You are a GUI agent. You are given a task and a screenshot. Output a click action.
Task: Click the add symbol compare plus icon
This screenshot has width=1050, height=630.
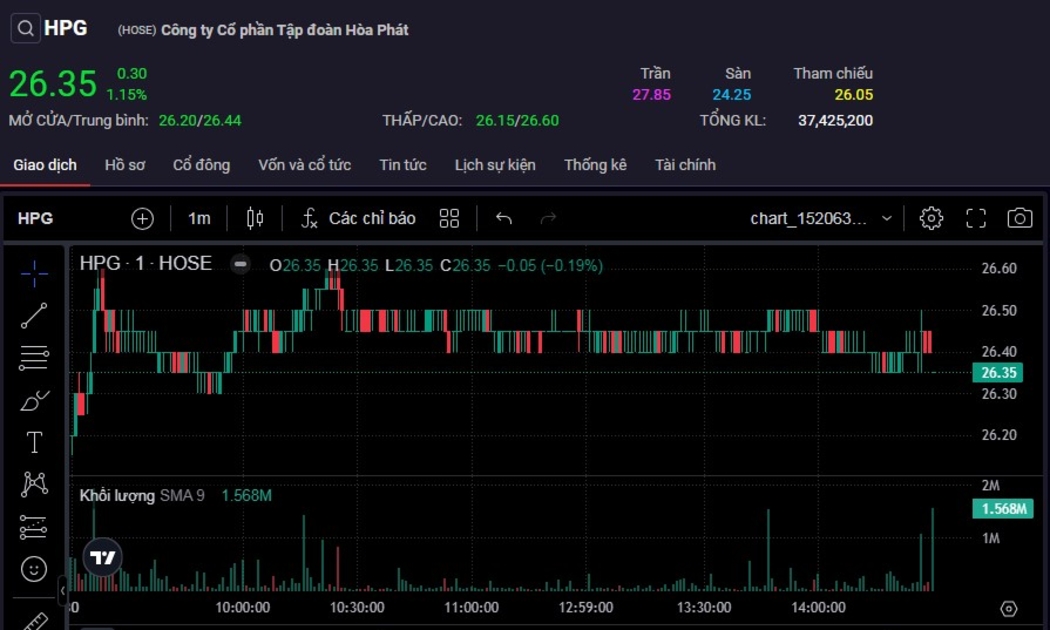point(143,218)
